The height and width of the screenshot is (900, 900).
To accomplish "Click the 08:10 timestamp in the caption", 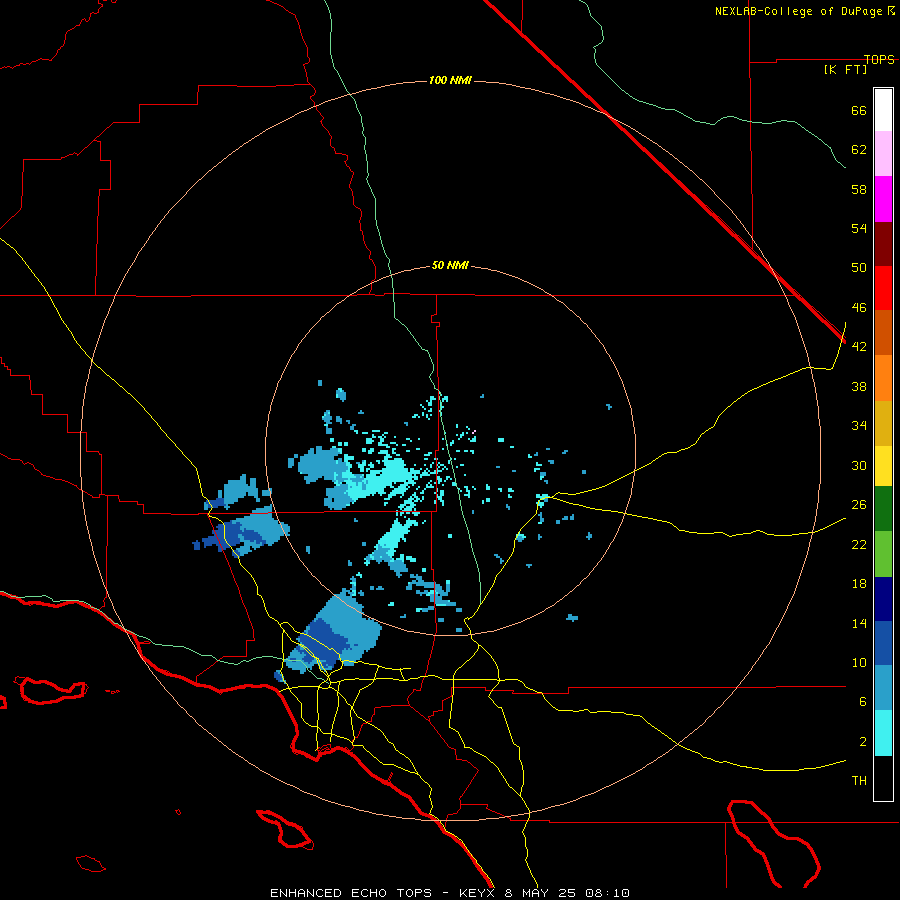I will [607, 893].
